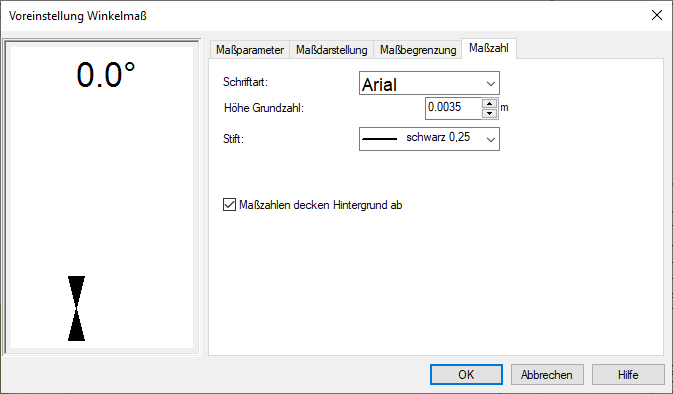The height and width of the screenshot is (394, 673).
Task: Confirm with the OK button
Action: [466, 375]
